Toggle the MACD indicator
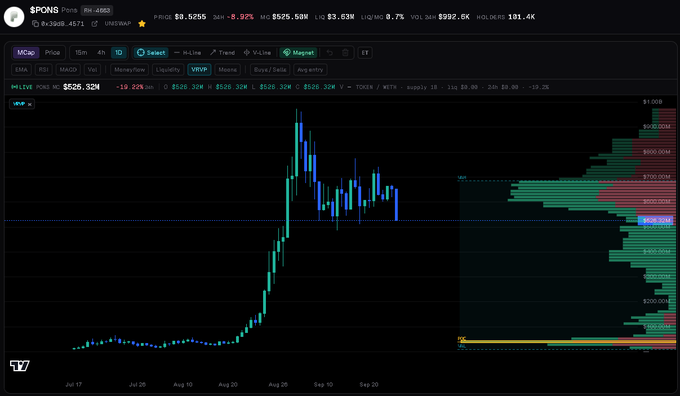The width and height of the screenshot is (680, 396). coord(68,69)
